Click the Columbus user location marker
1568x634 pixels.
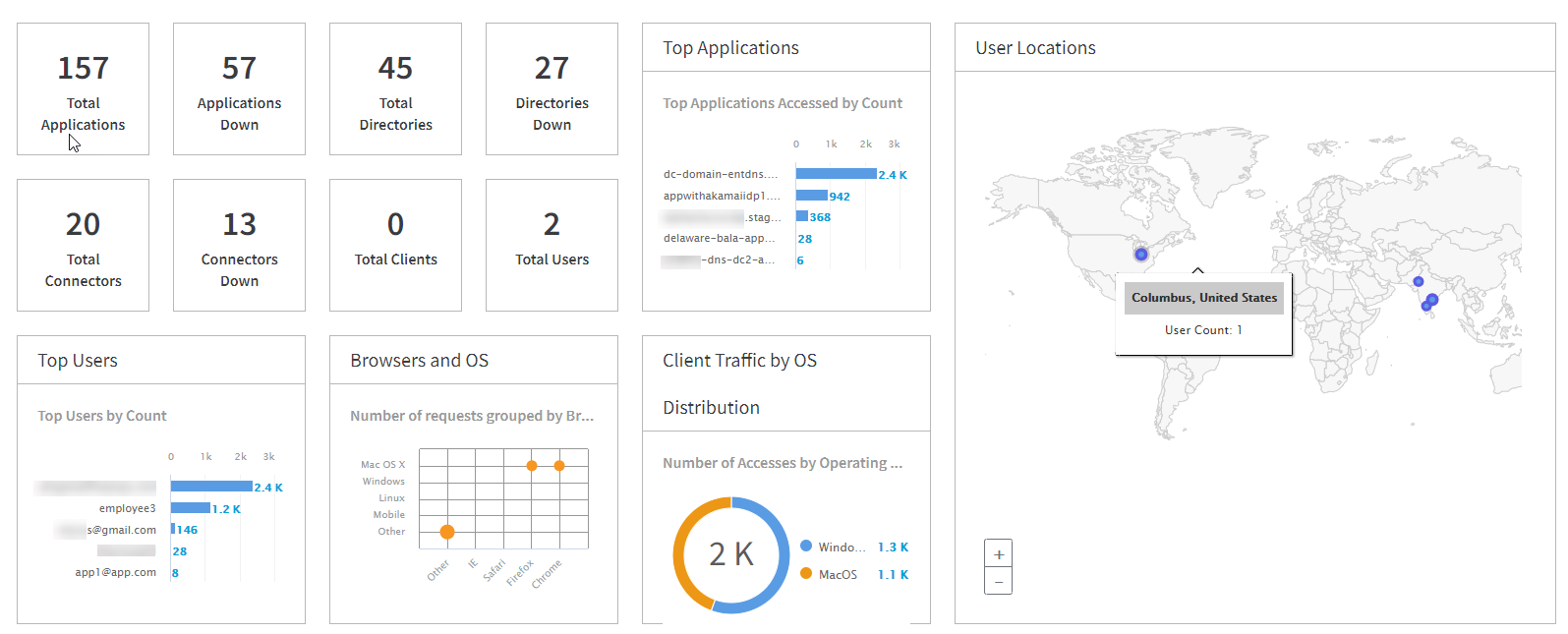[x=1140, y=255]
